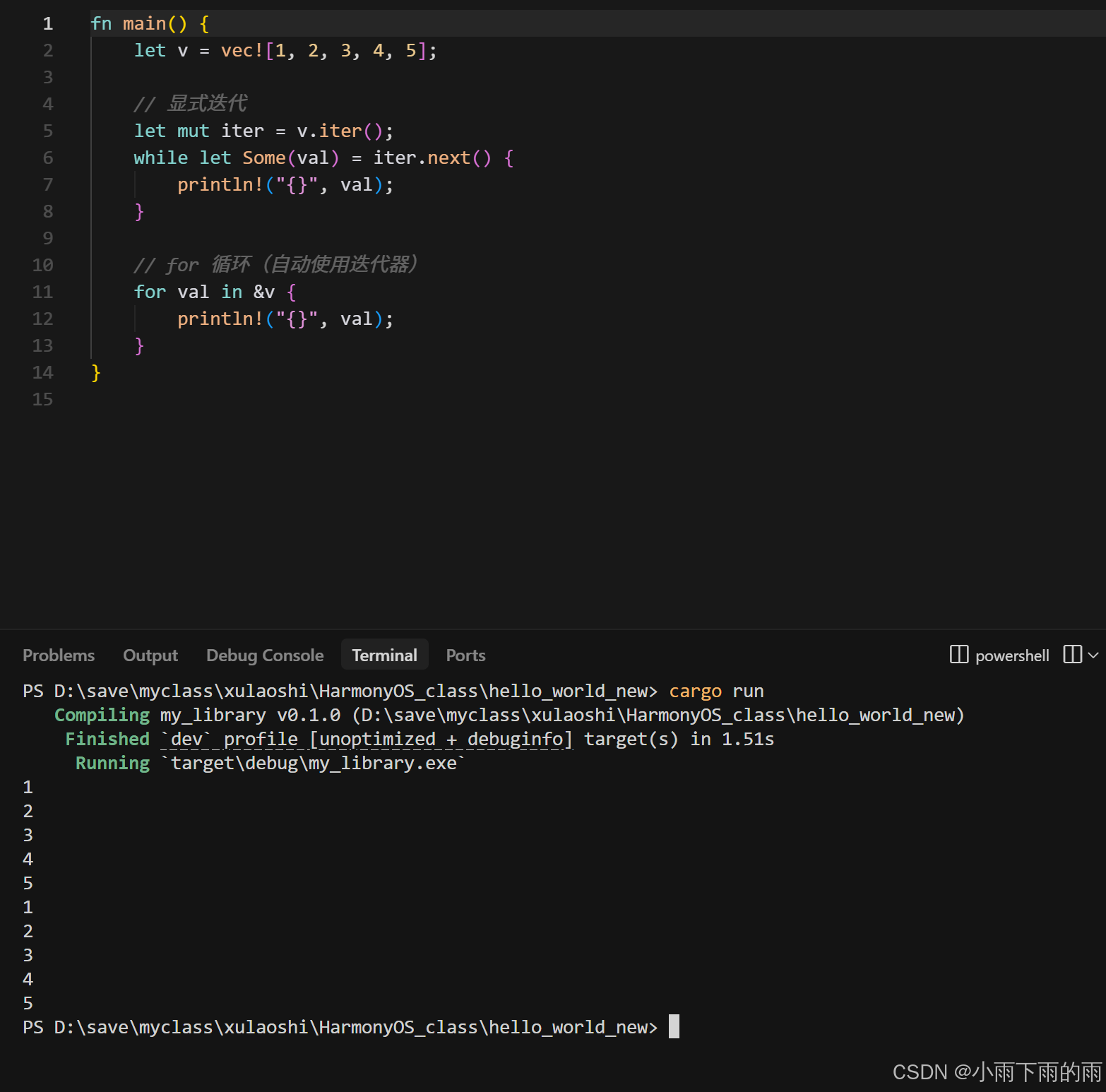Image resolution: width=1106 pixels, height=1092 pixels.
Task: Click line number 11 in gutter
Action: [42, 292]
